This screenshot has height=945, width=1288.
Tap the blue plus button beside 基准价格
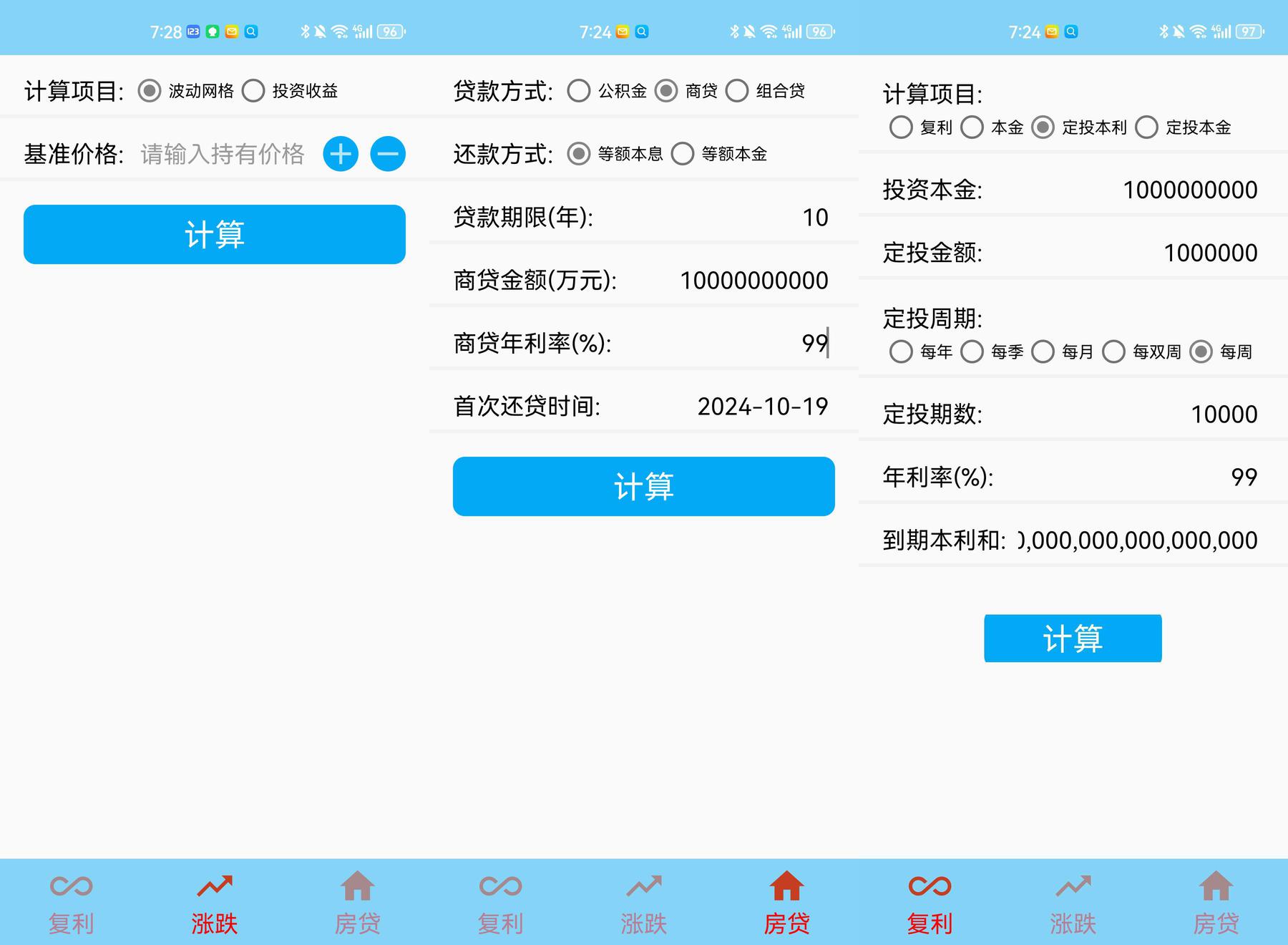[341, 154]
